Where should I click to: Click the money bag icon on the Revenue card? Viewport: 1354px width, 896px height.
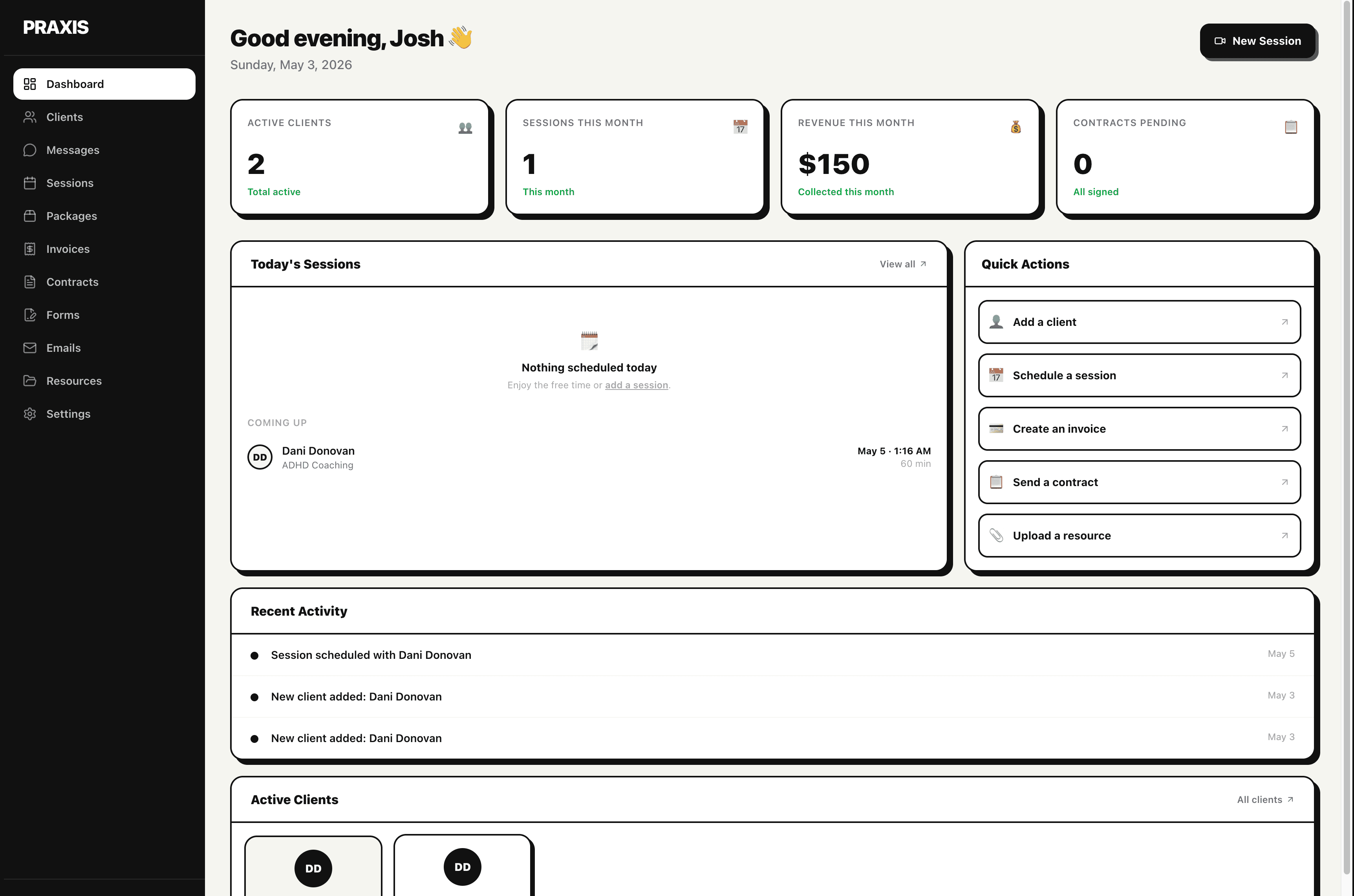[x=1015, y=126]
